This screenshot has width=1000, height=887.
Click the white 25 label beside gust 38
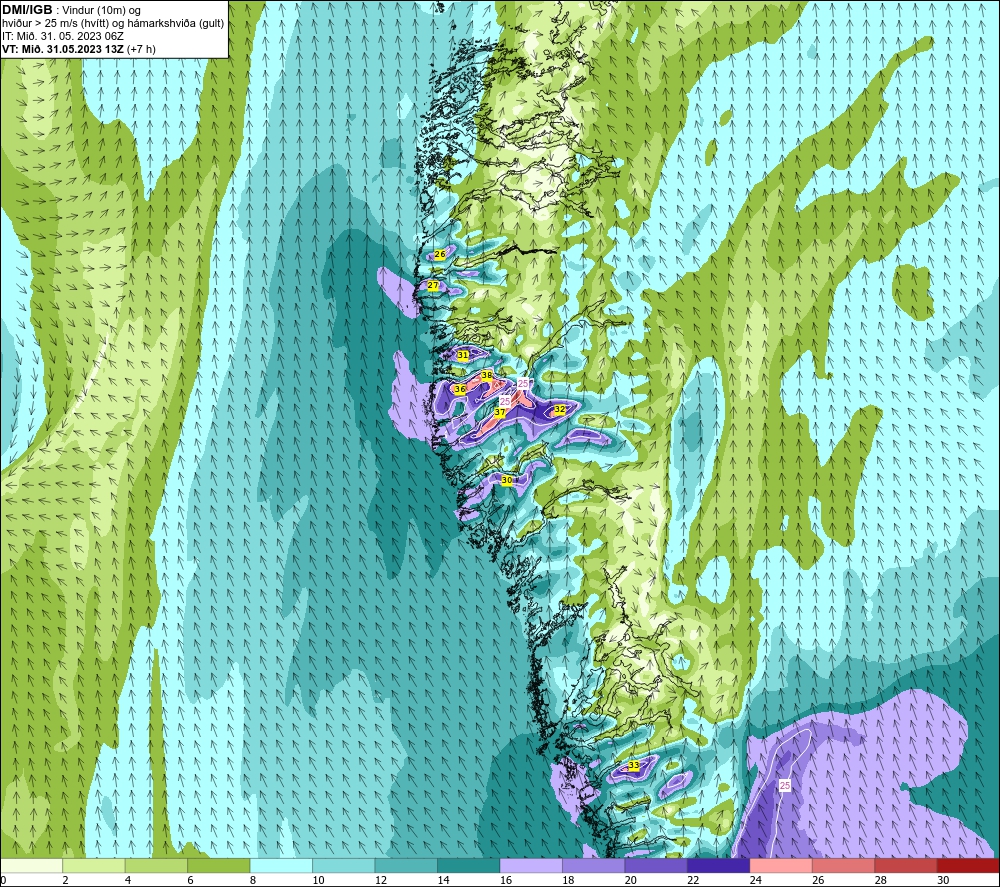point(523,383)
